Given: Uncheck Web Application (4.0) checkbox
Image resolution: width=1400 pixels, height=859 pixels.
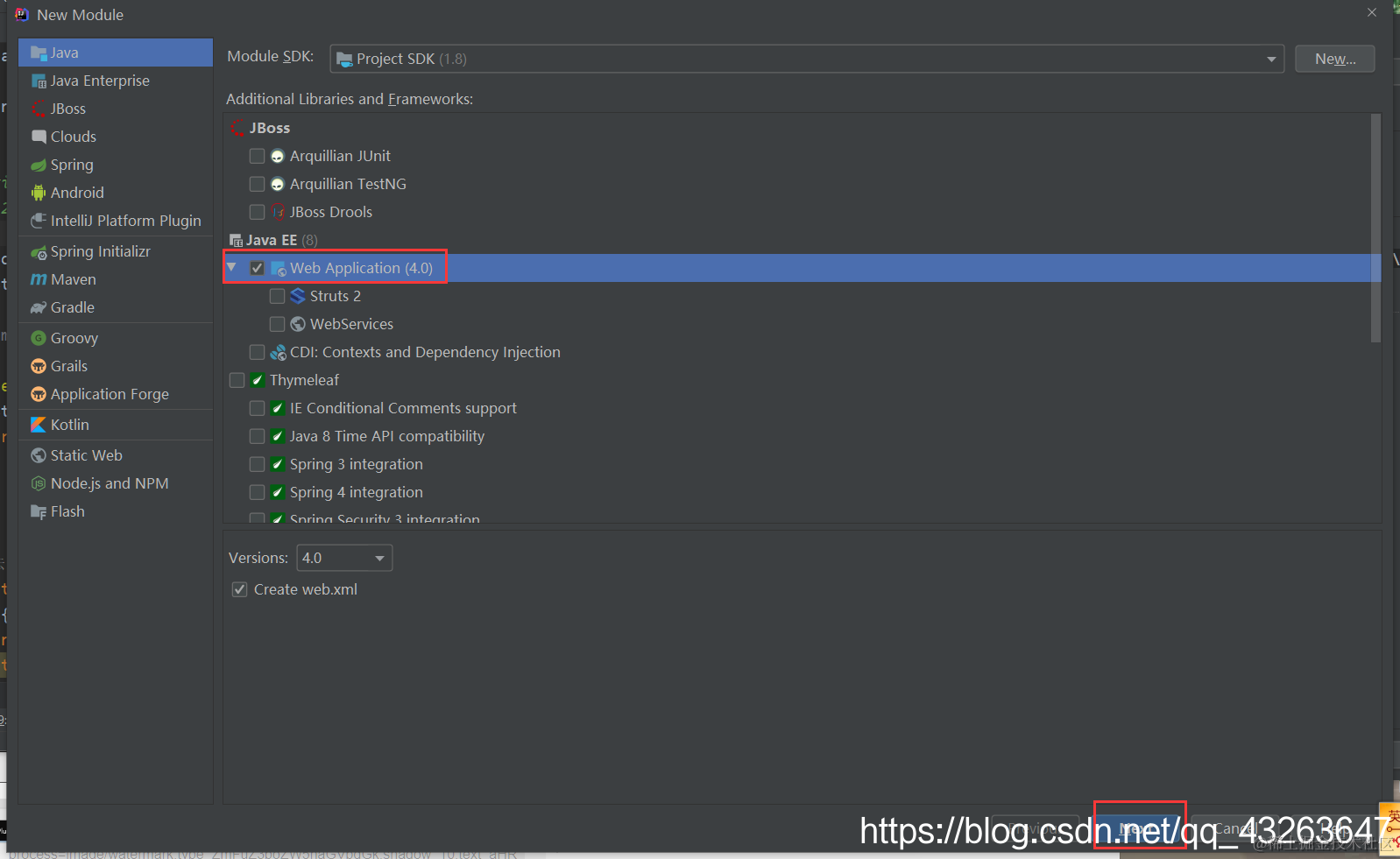Looking at the screenshot, I should pos(257,268).
